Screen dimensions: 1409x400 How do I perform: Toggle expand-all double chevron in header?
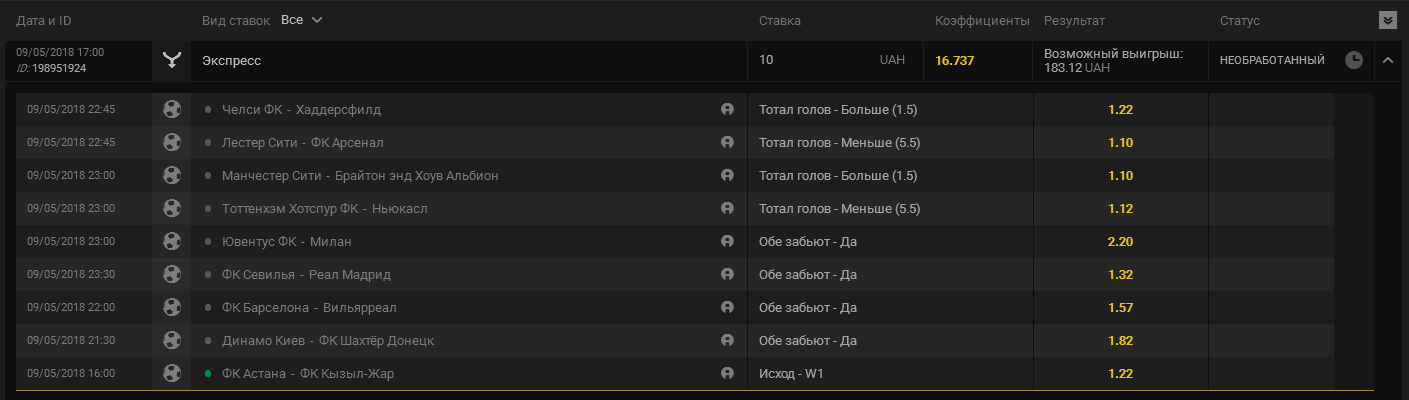[x=1387, y=20]
